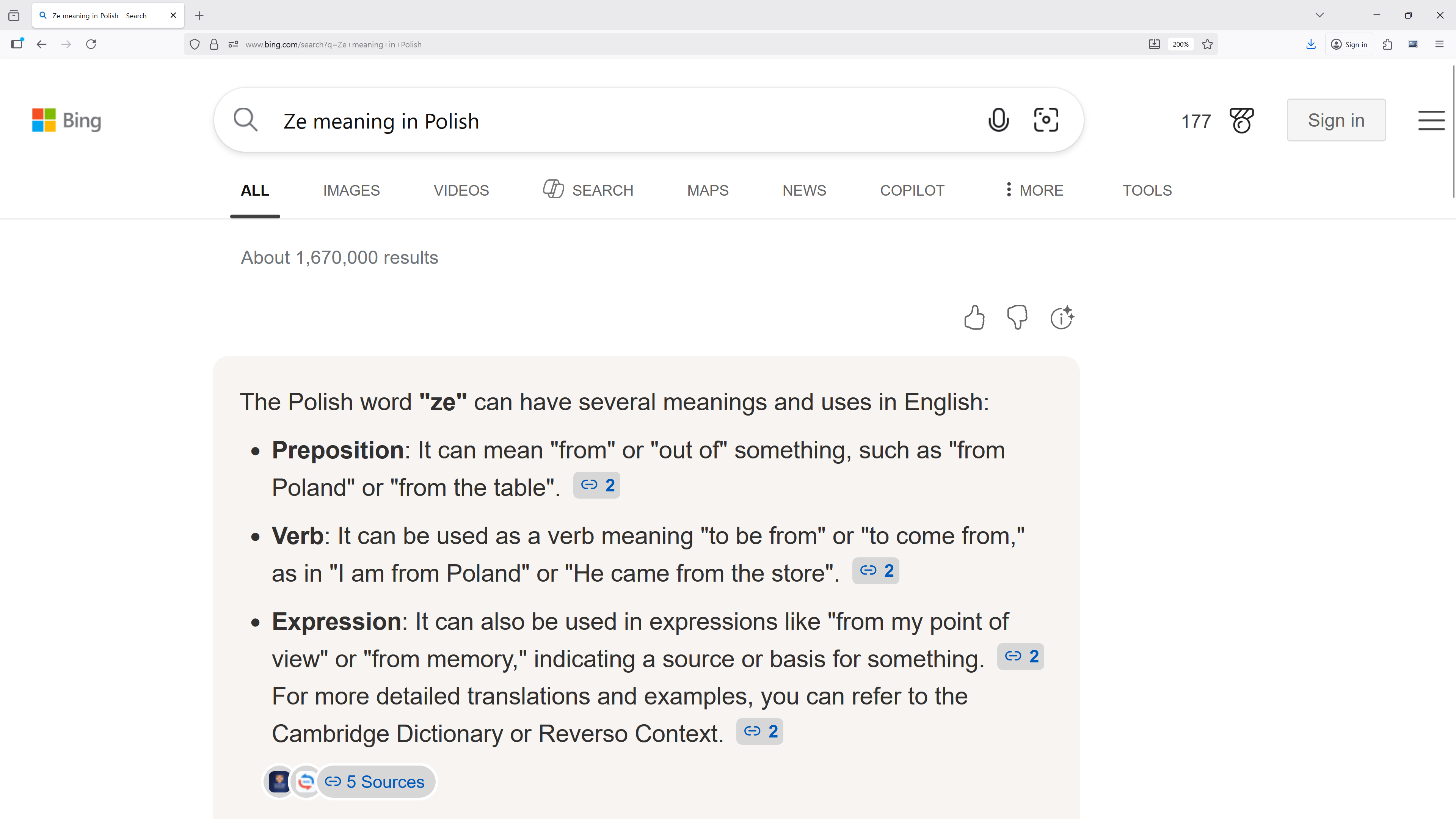1456x819 pixels.
Task: Reload the current page
Action: click(x=91, y=44)
